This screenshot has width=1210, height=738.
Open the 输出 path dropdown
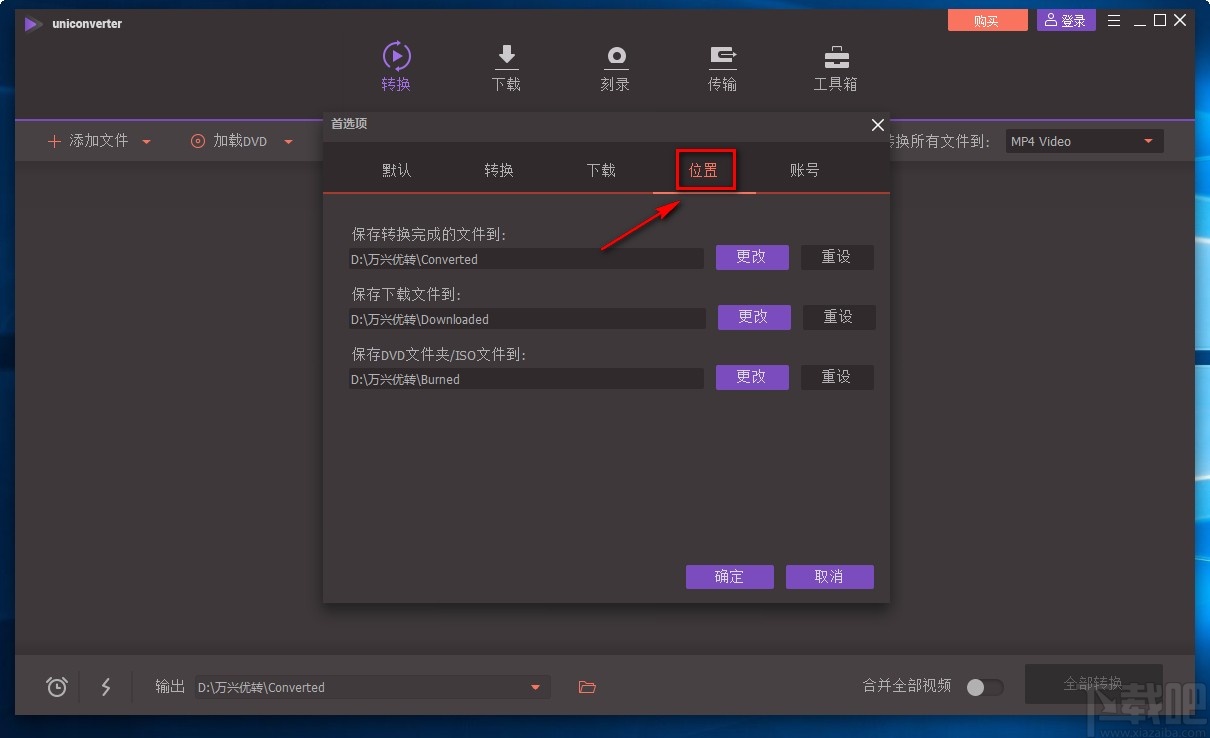tap(536, 687)
